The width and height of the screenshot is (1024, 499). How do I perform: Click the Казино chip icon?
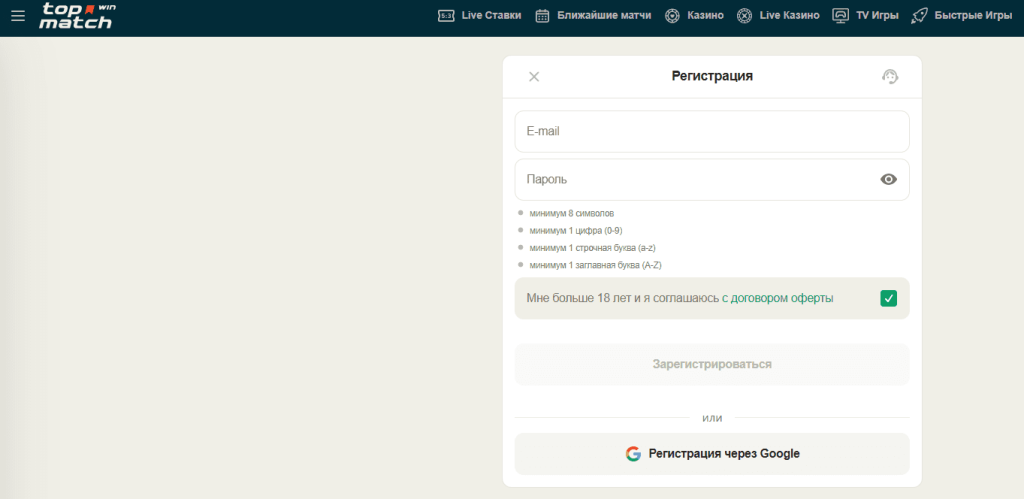pos(673,16)
